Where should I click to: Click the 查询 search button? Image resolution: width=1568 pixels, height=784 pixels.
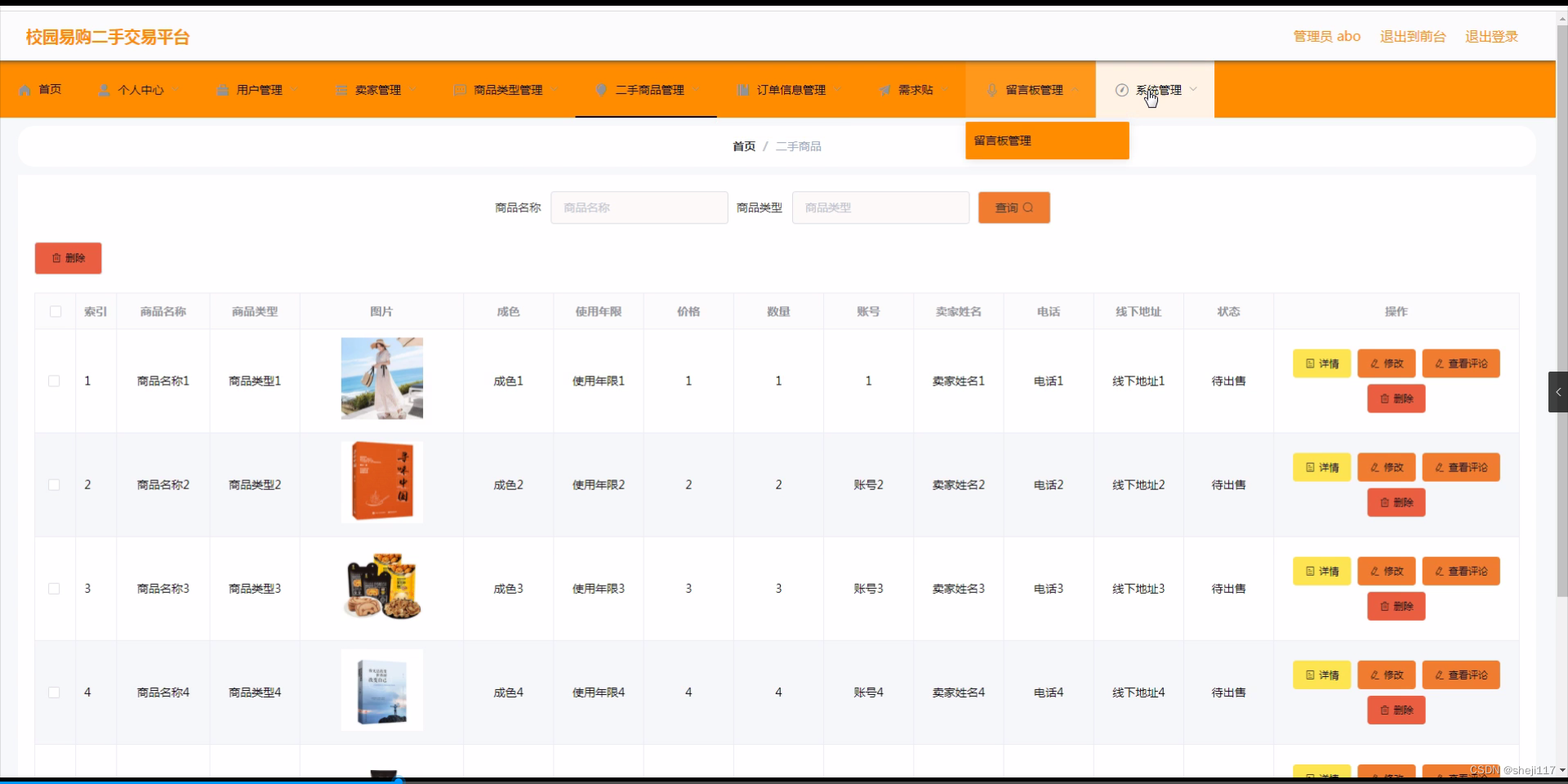tap(1014, 207)
